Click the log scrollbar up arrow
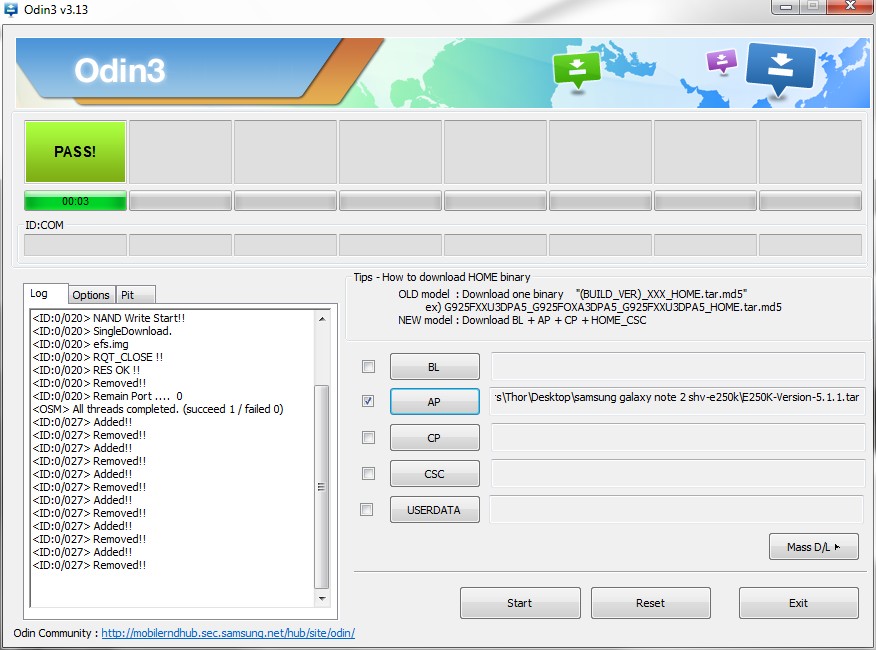The image size is (876, 650). coord(322,319)
